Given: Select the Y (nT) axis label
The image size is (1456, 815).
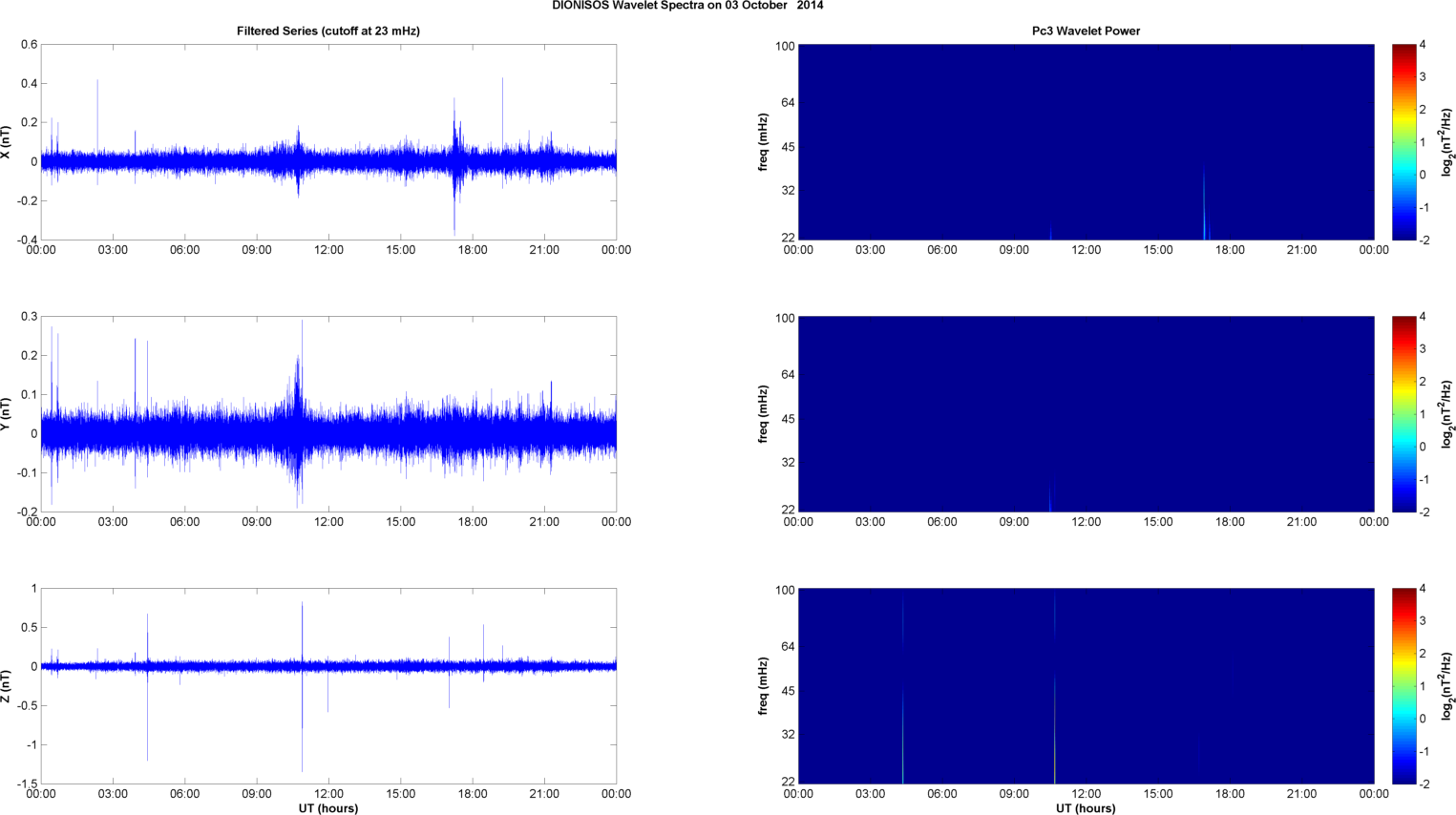Looking at the screenshot, I should point(6,414).
